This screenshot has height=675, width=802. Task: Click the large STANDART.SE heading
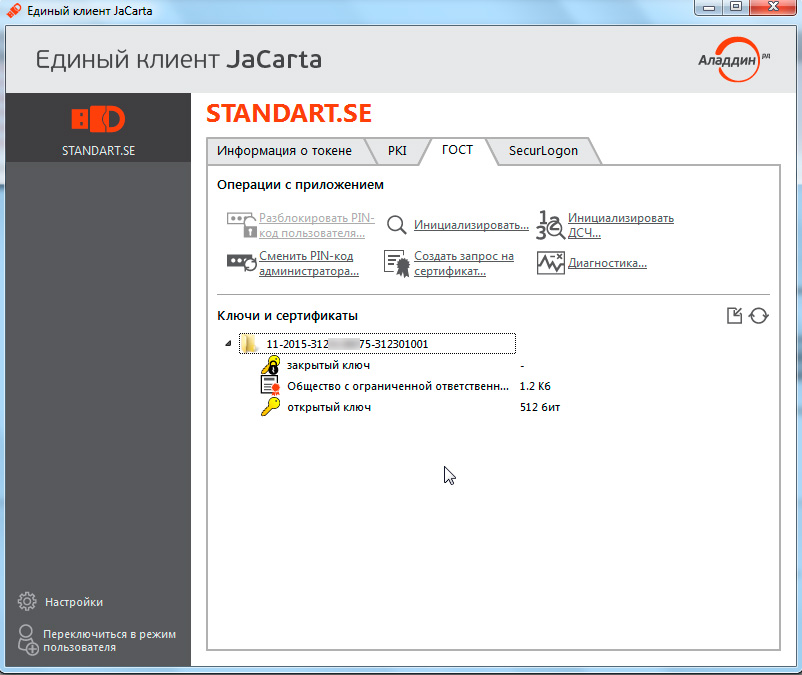288,113
